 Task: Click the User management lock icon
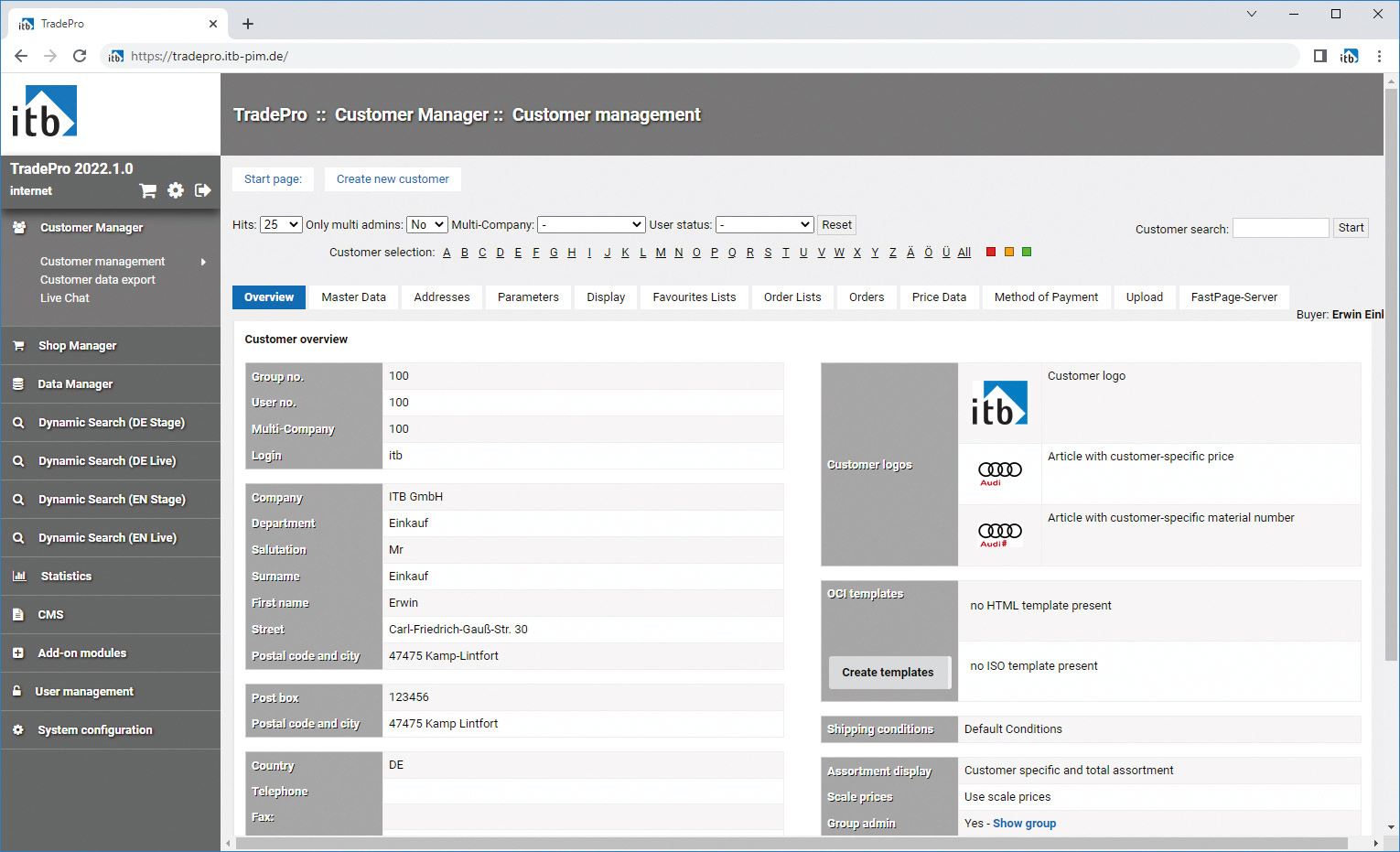pyautogui.click(x=17, y=692)
